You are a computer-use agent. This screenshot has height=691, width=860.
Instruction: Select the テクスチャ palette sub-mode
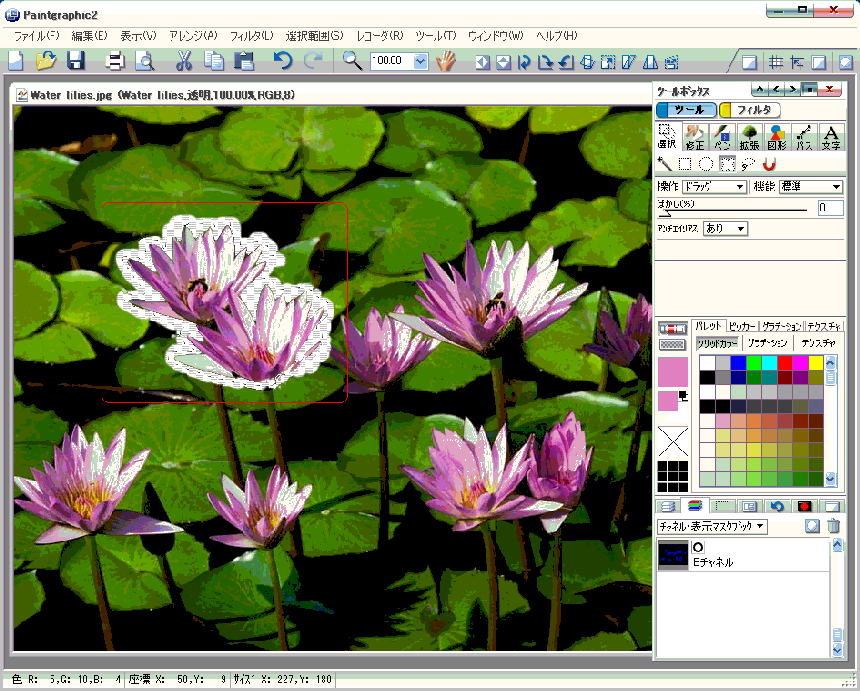coord(818,343)
